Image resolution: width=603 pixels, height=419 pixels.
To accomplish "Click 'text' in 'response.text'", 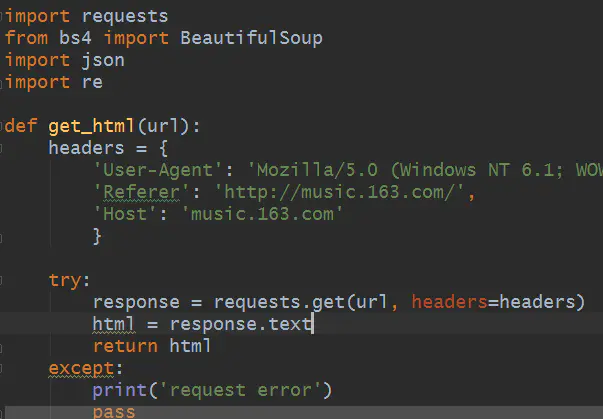I will pos(290,324).
